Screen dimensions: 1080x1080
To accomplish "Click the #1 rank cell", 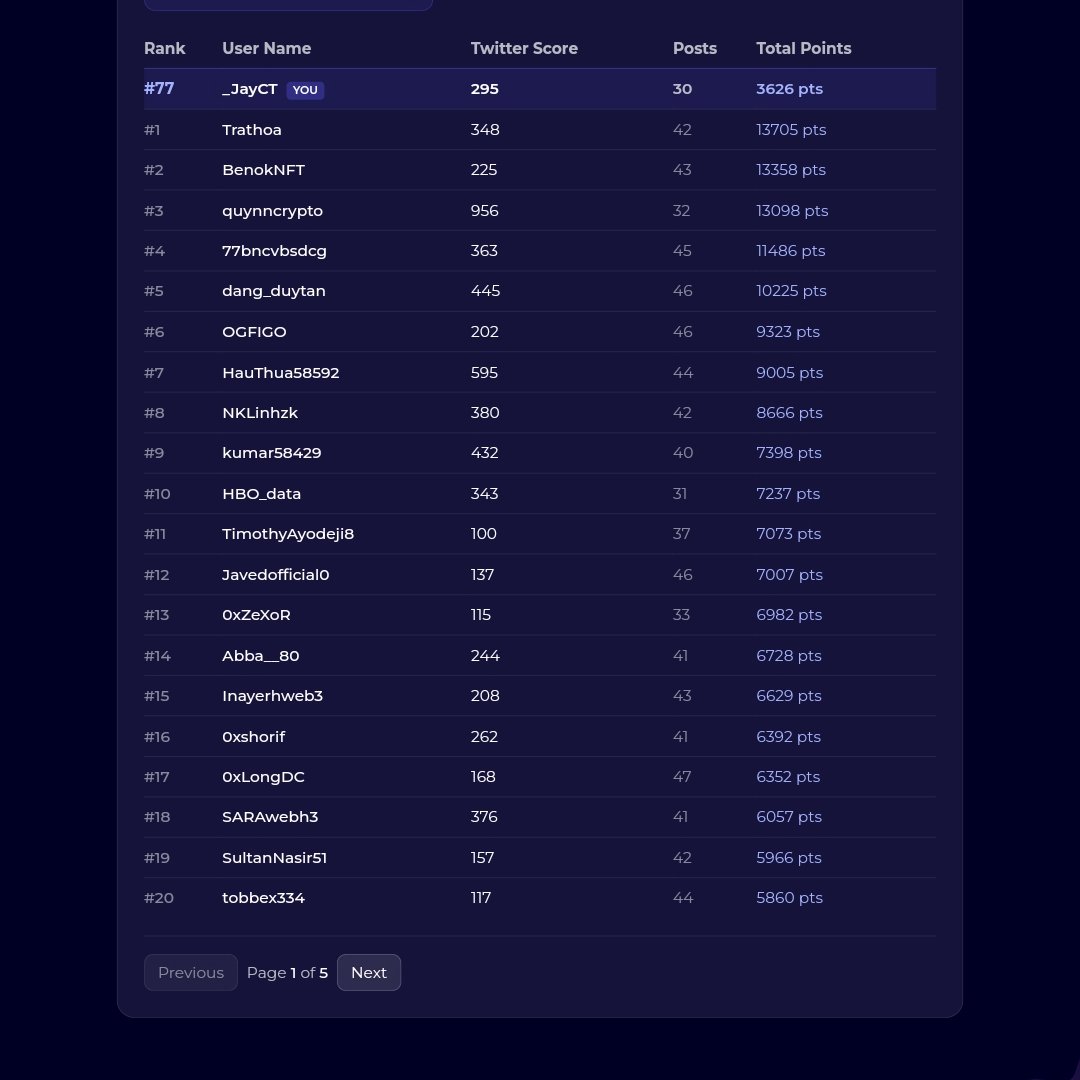I will pos(152,129).
